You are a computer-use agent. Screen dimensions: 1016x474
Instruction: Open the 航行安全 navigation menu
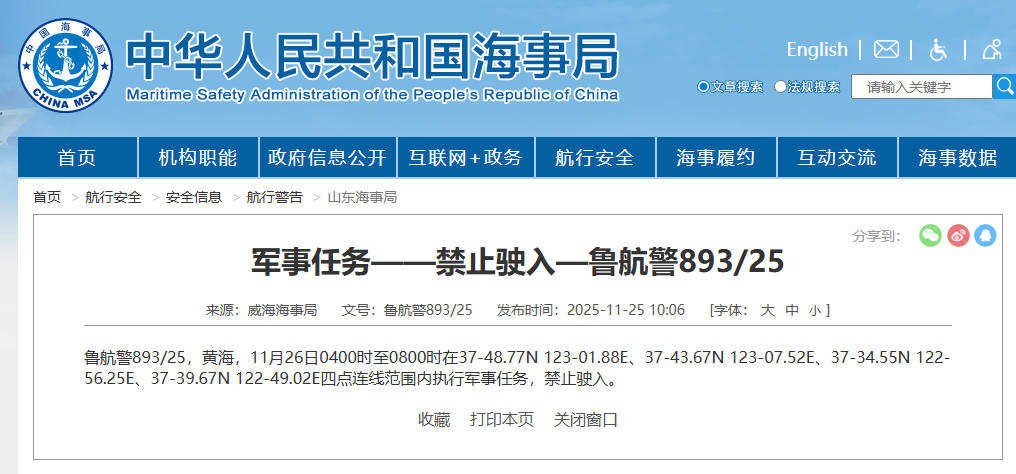coord(595,158)
